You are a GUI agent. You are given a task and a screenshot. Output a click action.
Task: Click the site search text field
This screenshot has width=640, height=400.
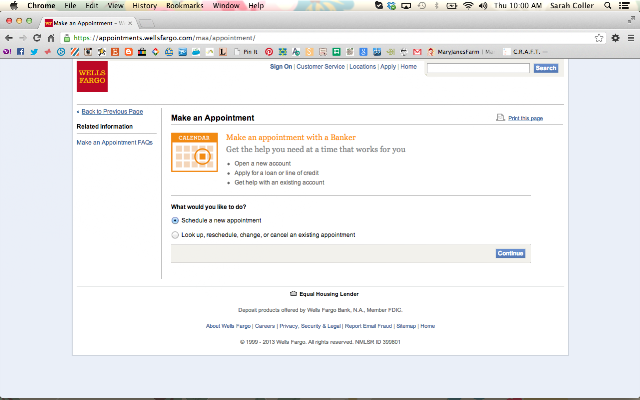coord(478,68)
